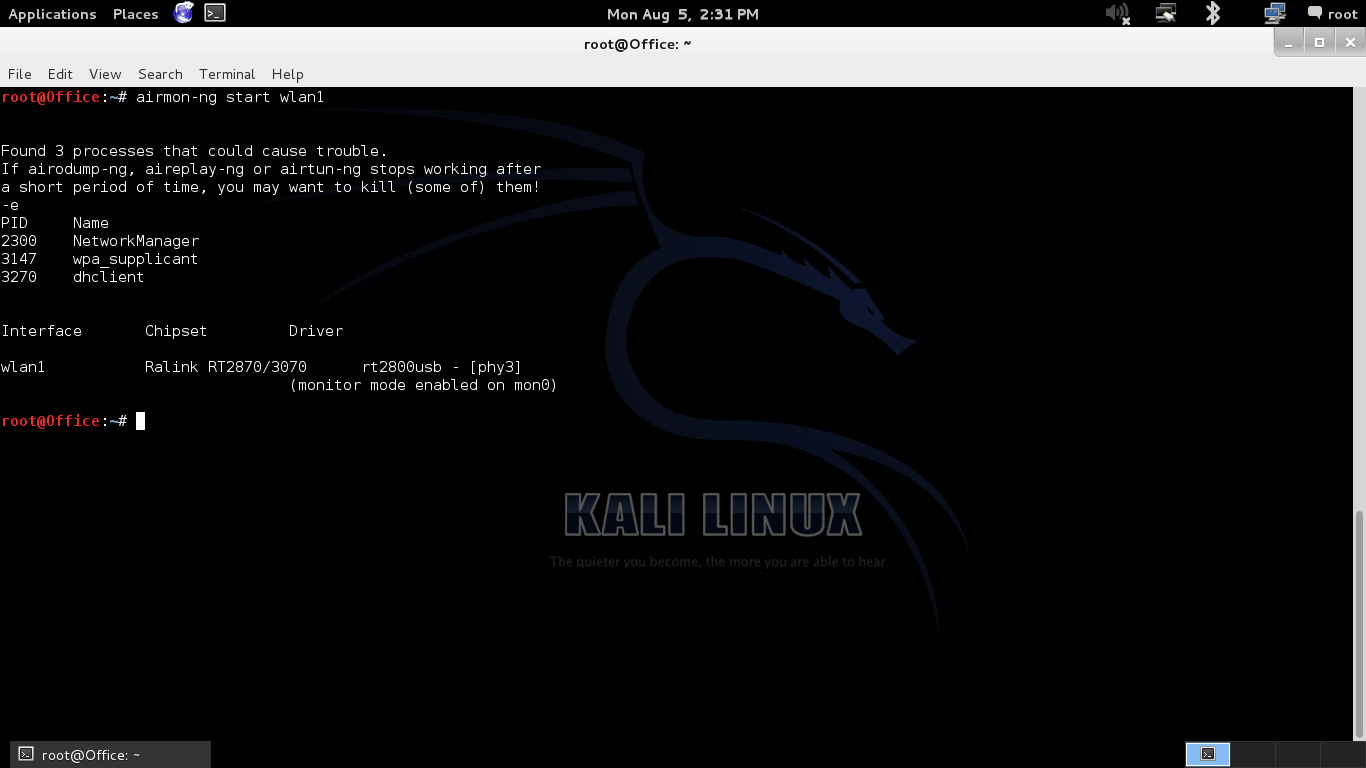The image size is (1366, 768).
Task: Open the Places menu
Action: (136, 14)
